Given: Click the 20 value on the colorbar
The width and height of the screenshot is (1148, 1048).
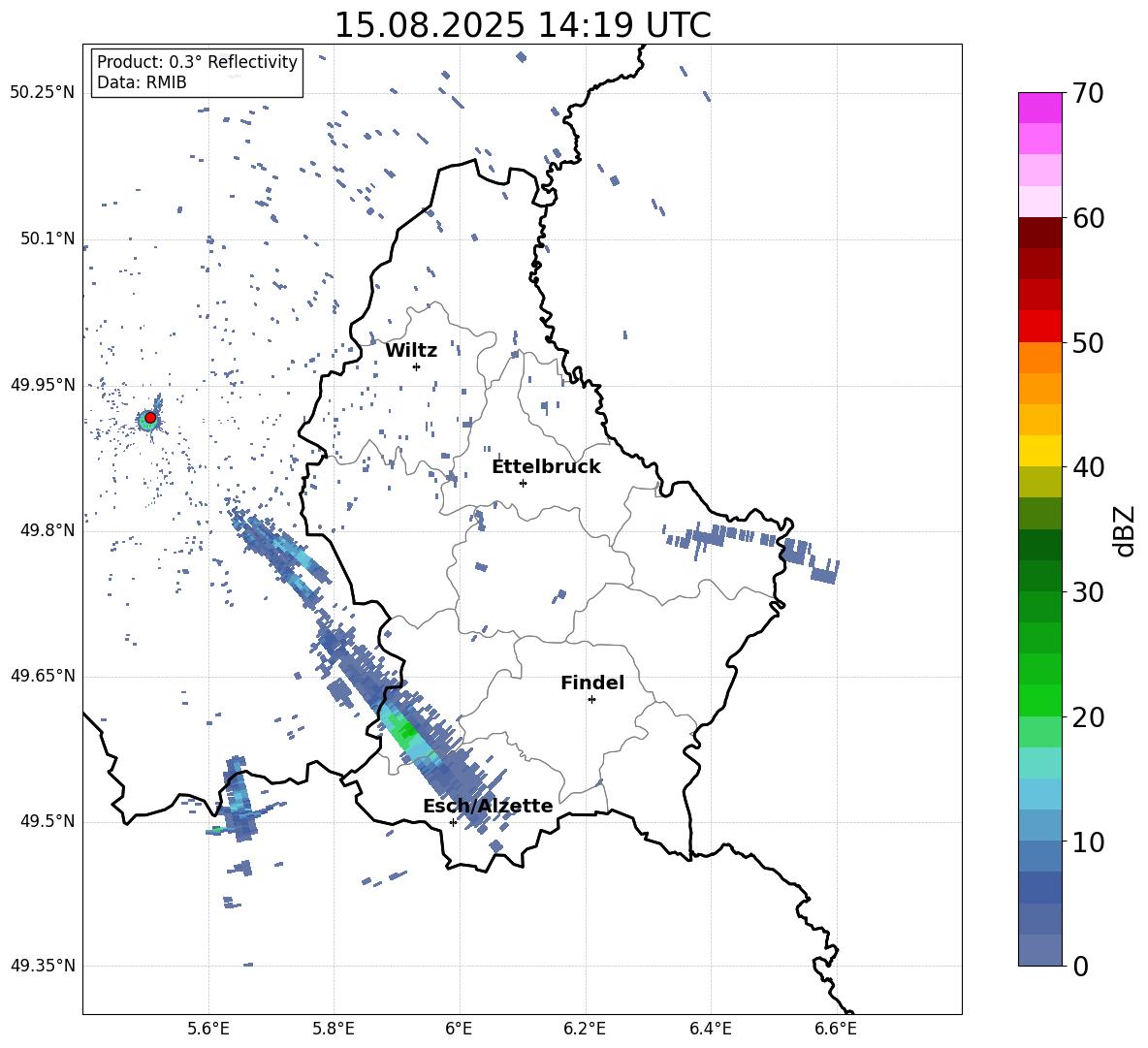Looking at the screenshot, I should [1088, 717].
